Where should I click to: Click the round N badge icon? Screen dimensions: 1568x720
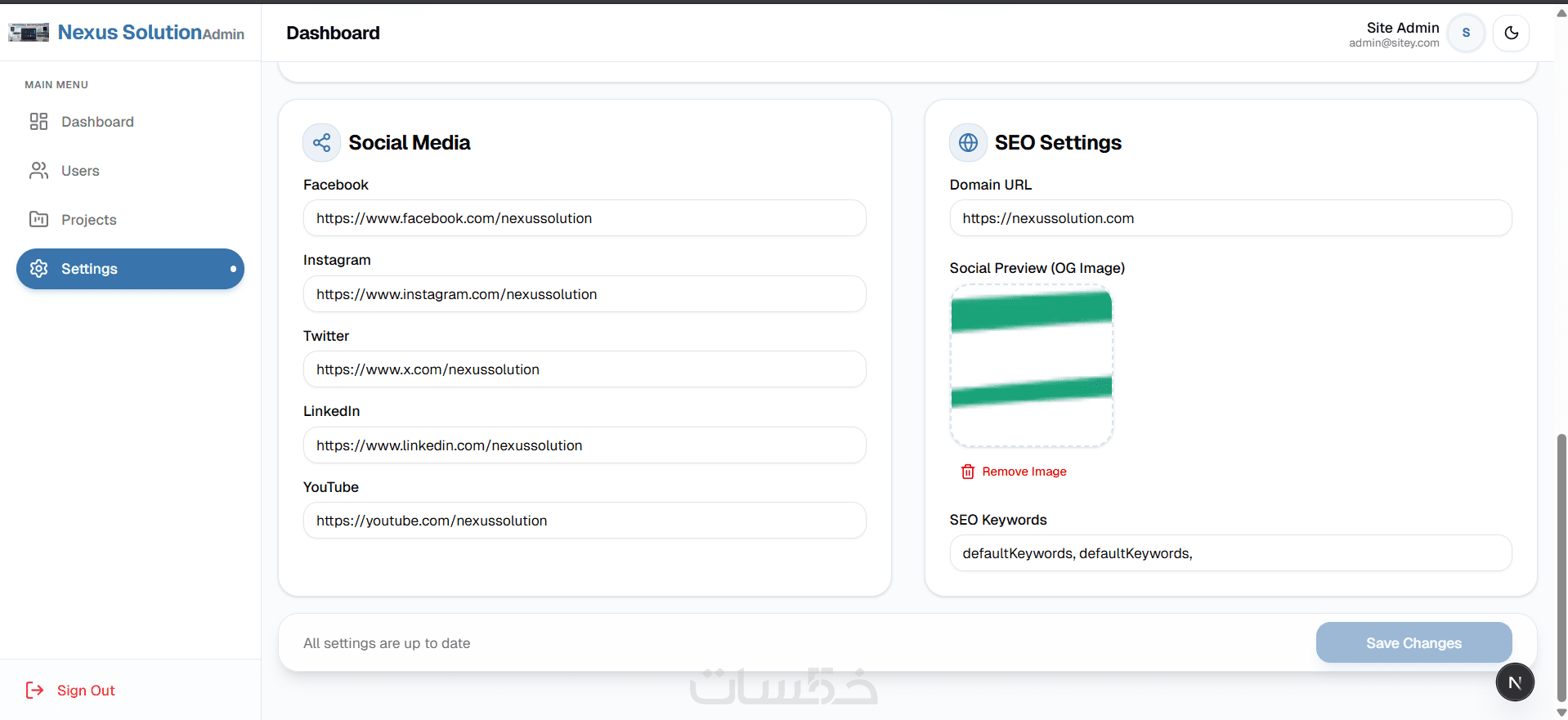(1515, 682)
